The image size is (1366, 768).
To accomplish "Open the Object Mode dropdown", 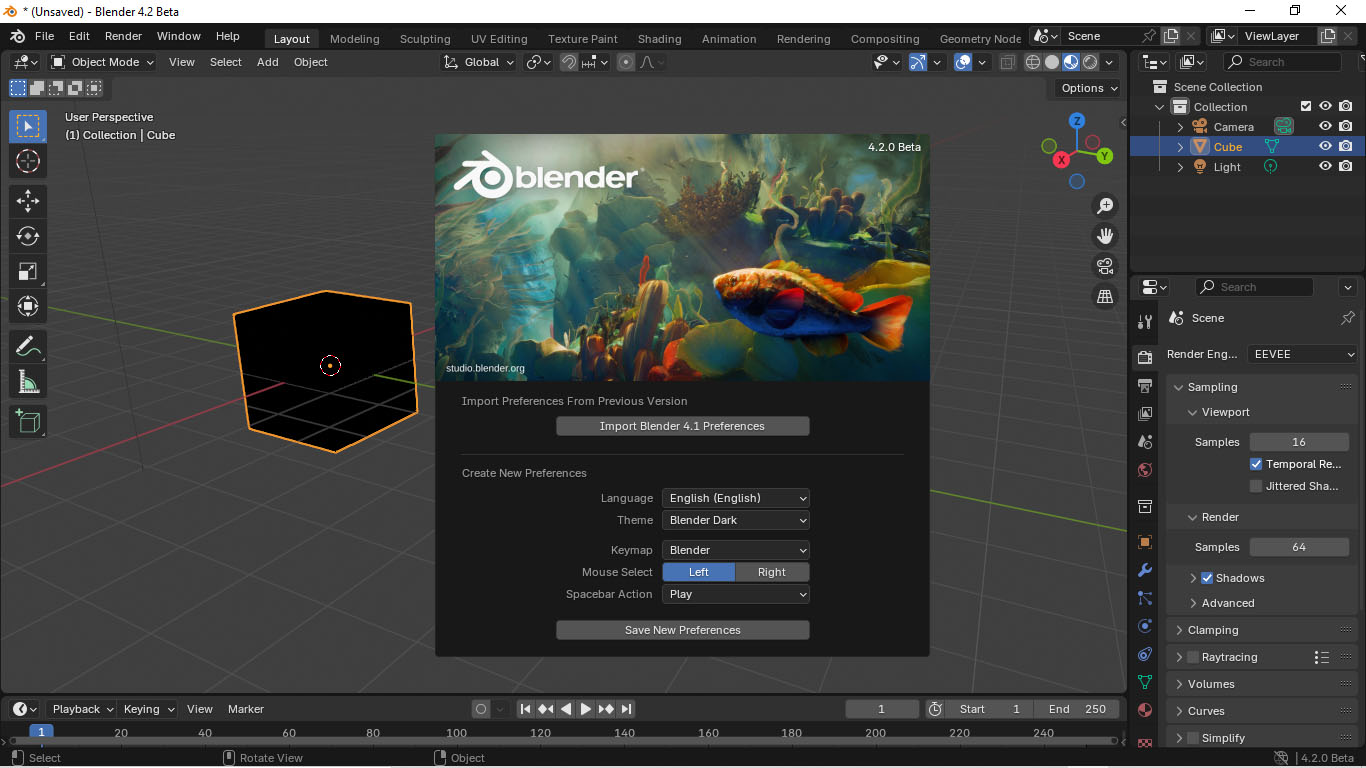I will [x=102, y=62].
